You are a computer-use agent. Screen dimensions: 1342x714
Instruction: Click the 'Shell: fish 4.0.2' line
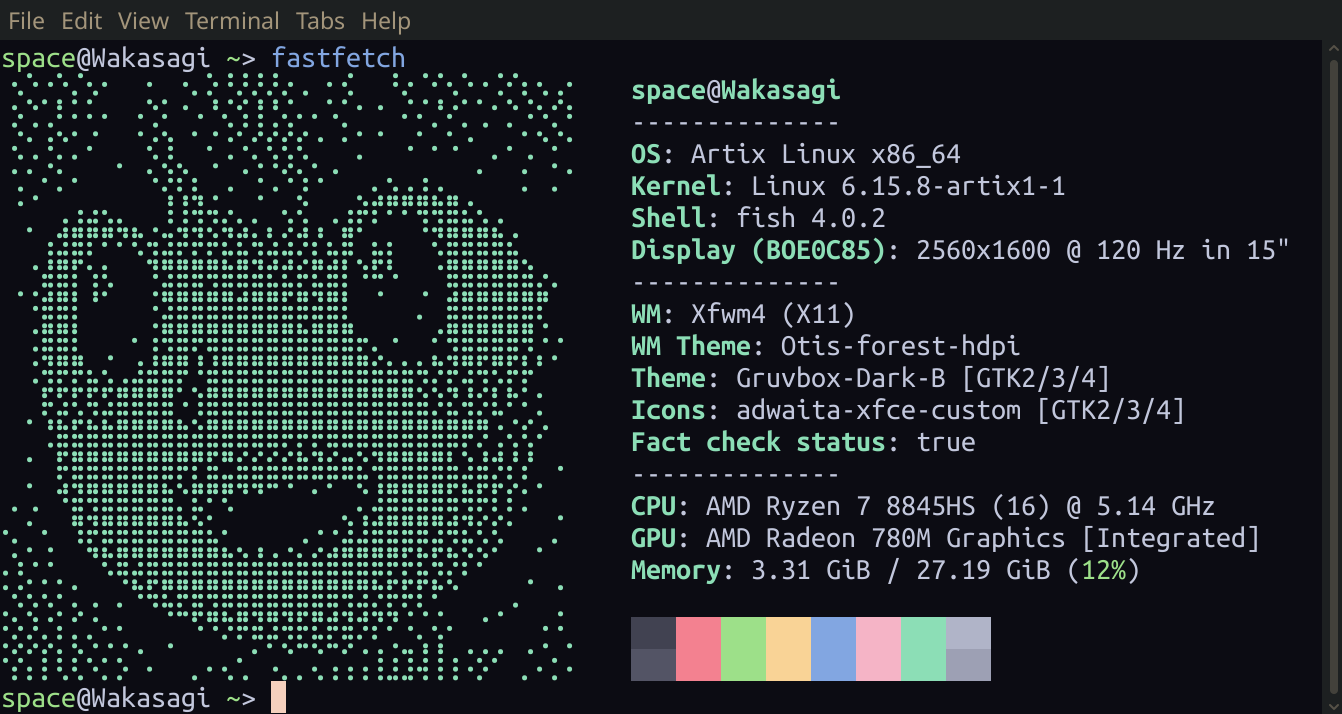pos(758,219)
